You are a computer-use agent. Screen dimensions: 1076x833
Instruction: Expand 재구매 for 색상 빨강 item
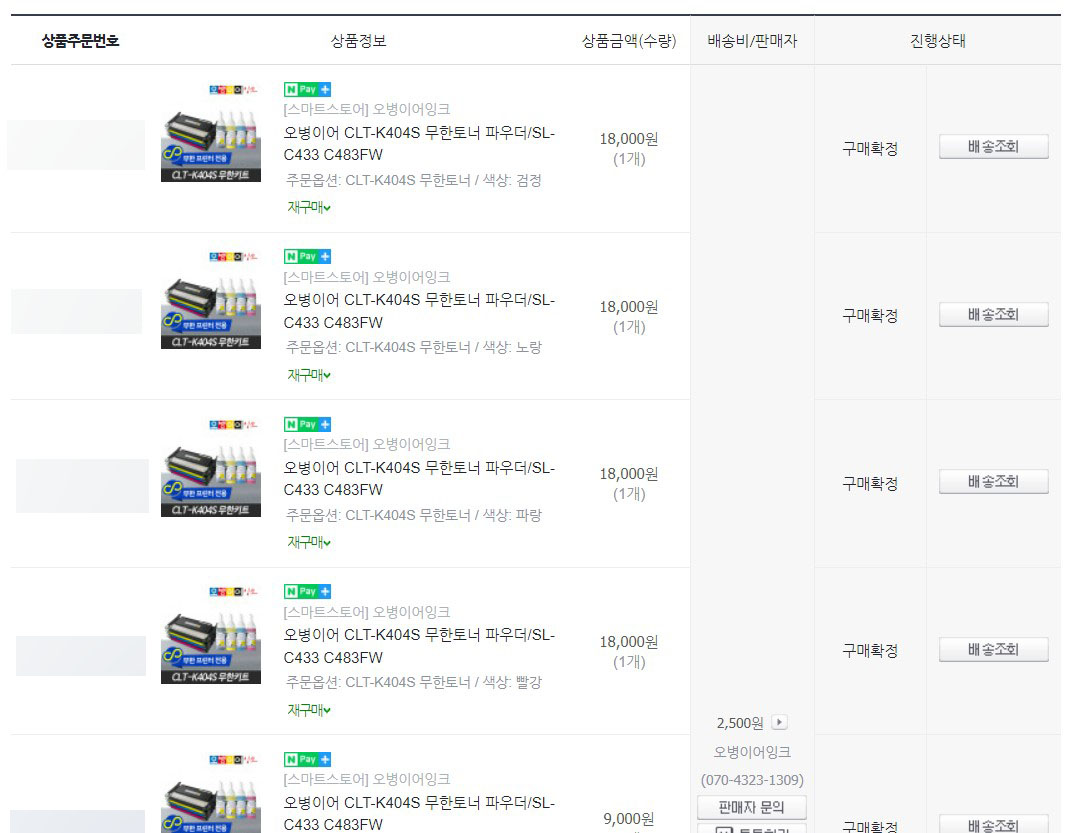[309, 709]
